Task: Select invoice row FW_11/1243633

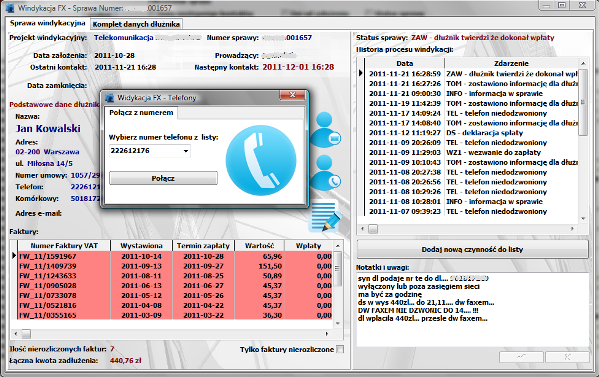Action: [175, 276]
